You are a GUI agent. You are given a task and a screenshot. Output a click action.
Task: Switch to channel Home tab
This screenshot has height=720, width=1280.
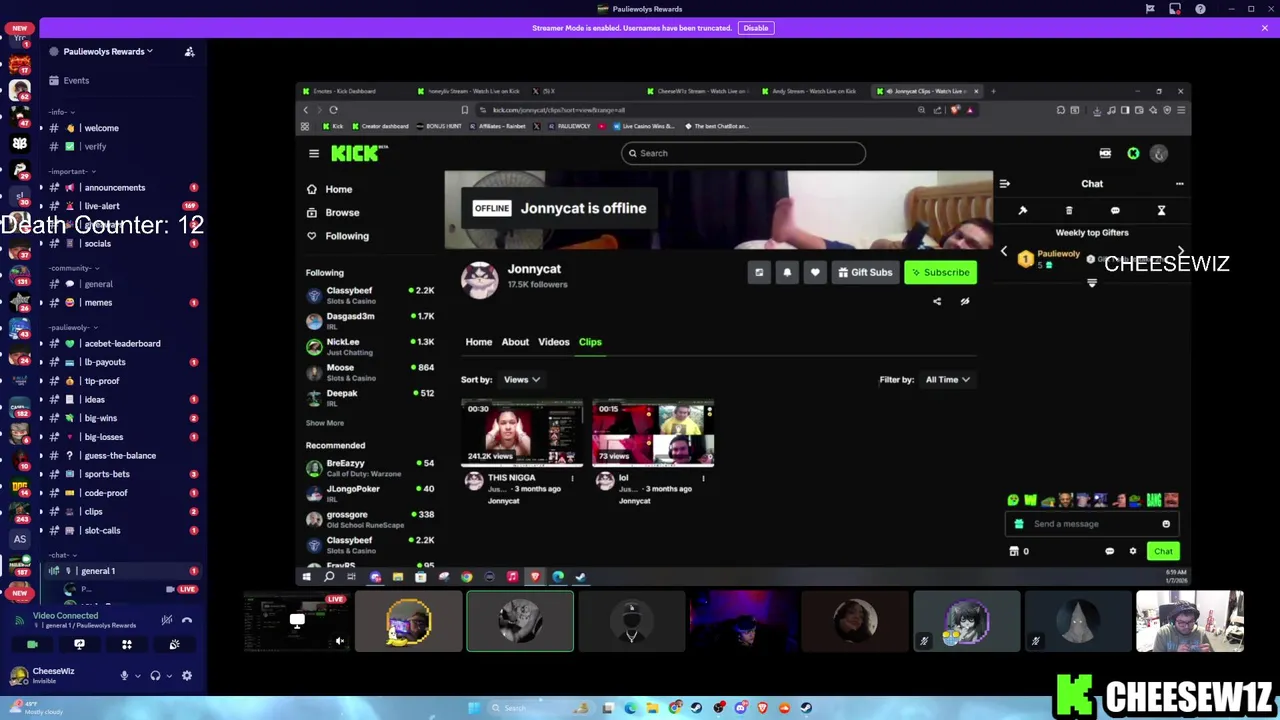pyautogui.click(x=479, y=342)
